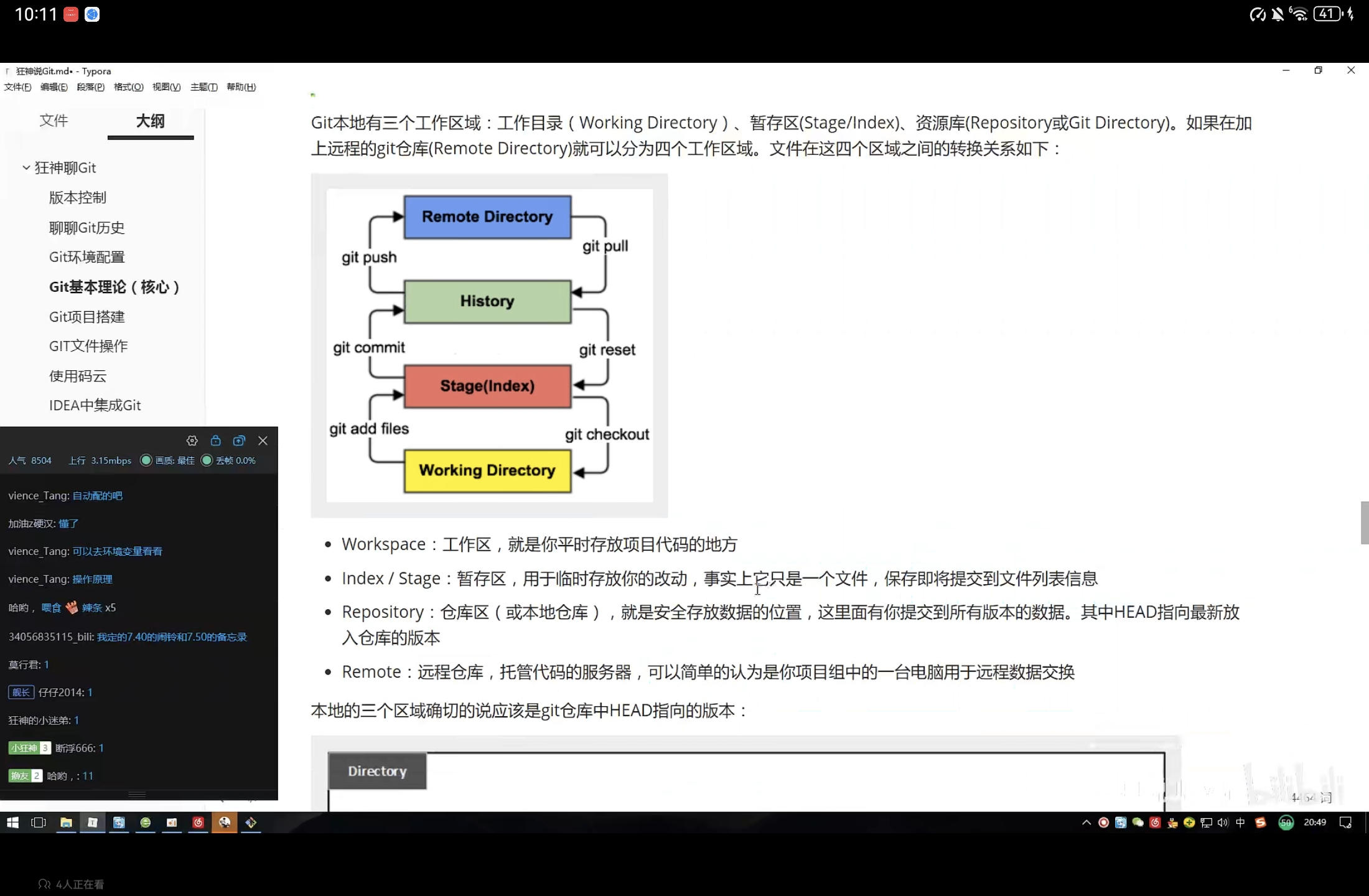Go to IDEA中集成Git outline entry

(x=95, y=405)
